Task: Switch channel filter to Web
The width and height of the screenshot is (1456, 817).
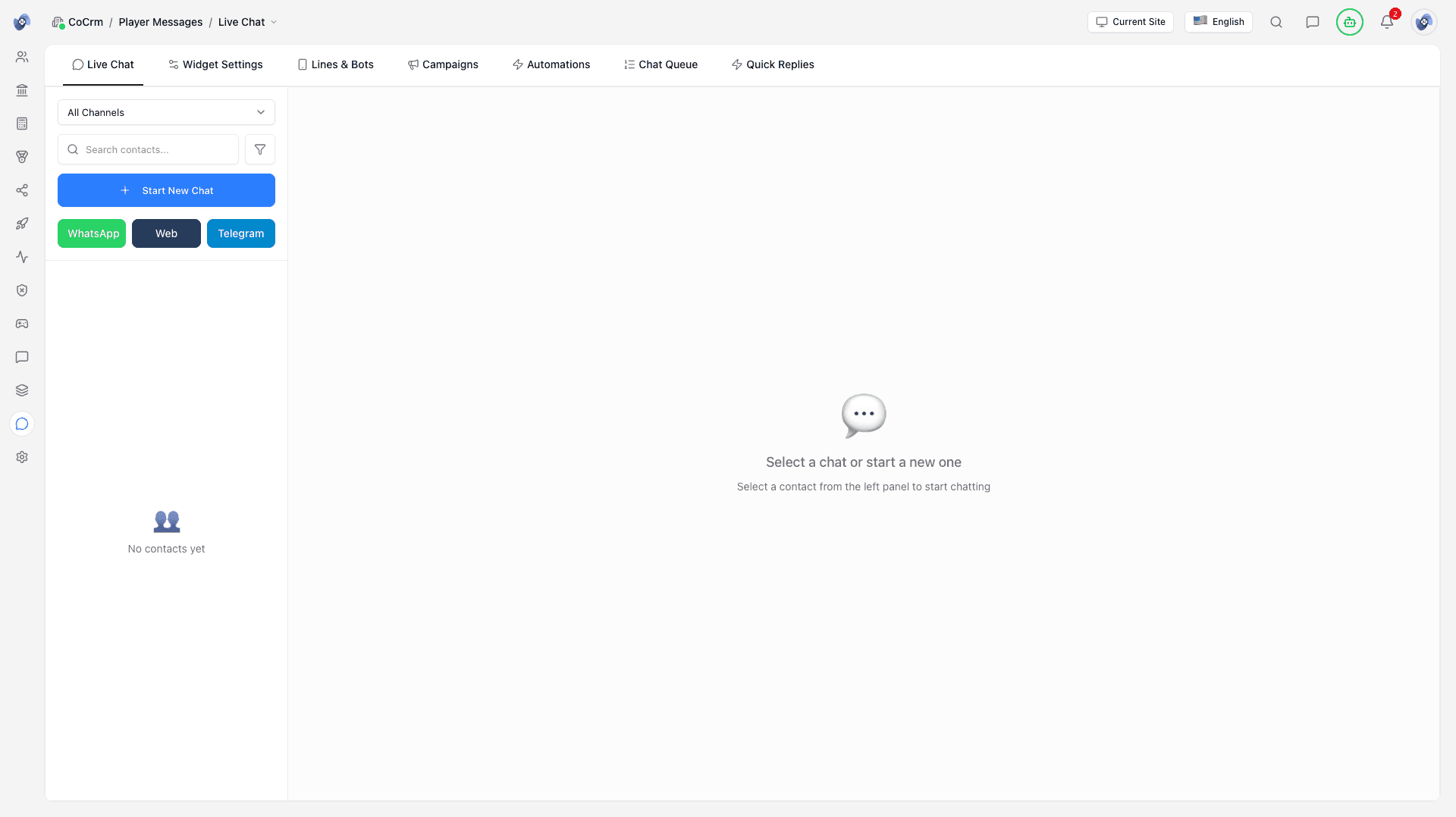Action: tap(165, 233)
